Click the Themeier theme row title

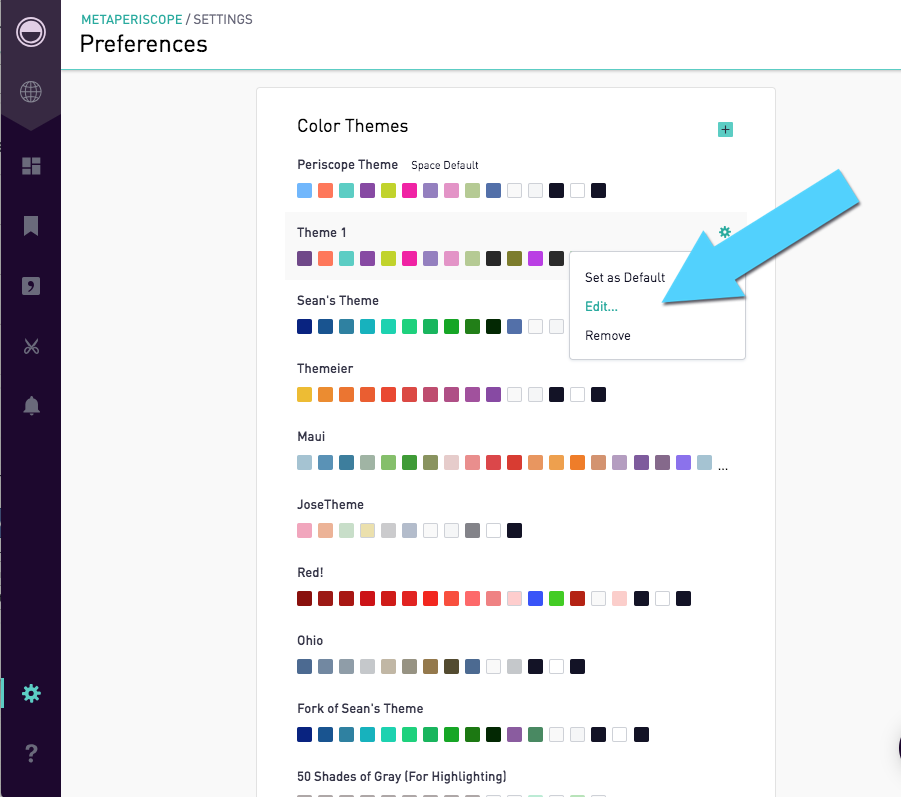click(x=325, y=369)
